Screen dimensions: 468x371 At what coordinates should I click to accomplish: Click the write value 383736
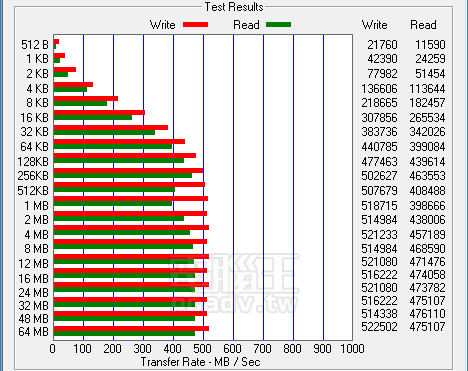click(380, 132)
